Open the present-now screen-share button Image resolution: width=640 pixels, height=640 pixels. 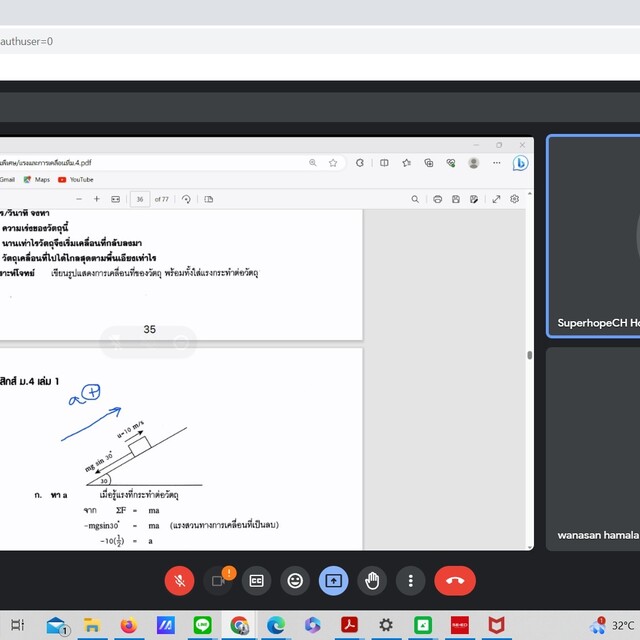tap(333, 580)
